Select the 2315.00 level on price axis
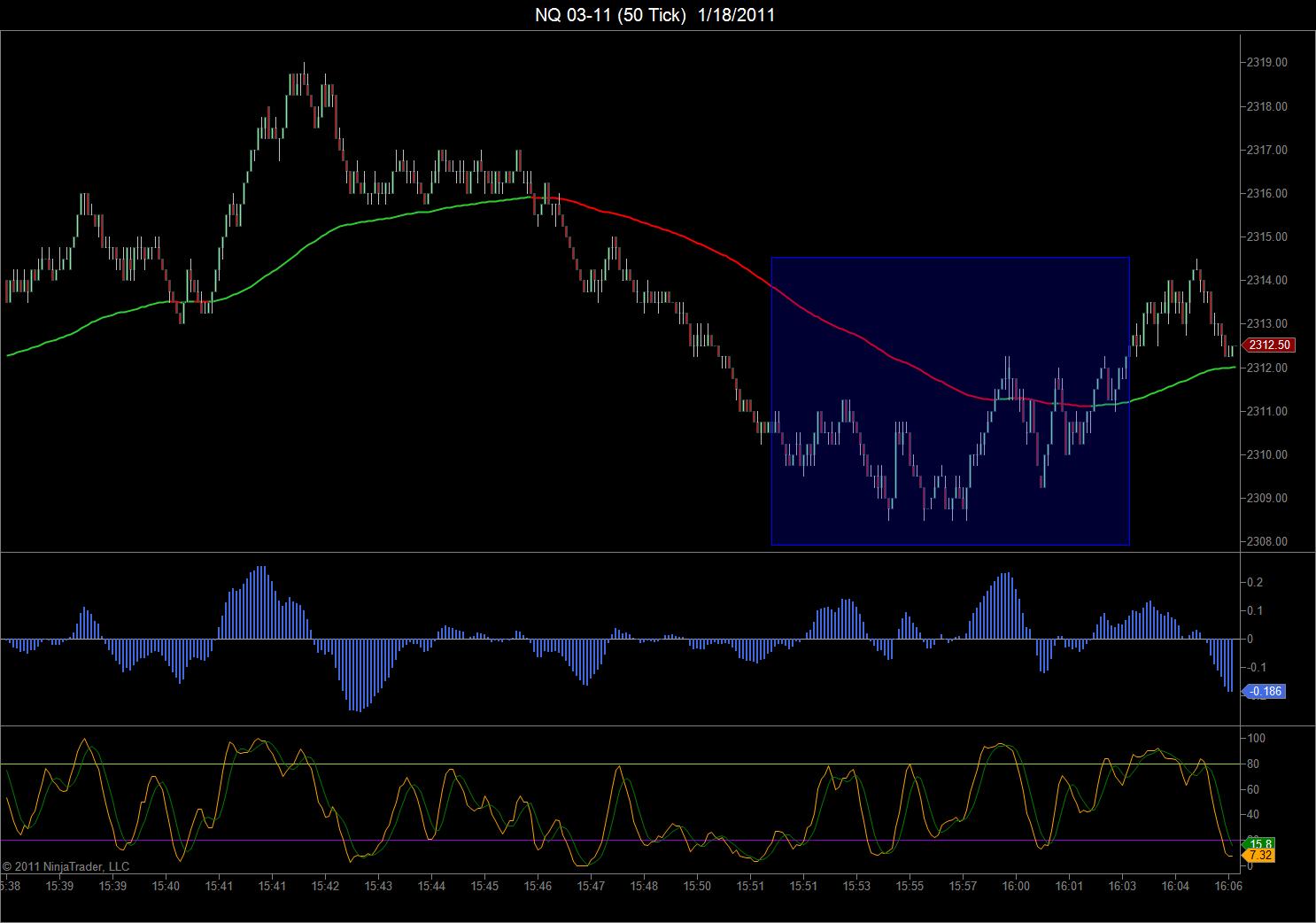 click(1266, 237)
